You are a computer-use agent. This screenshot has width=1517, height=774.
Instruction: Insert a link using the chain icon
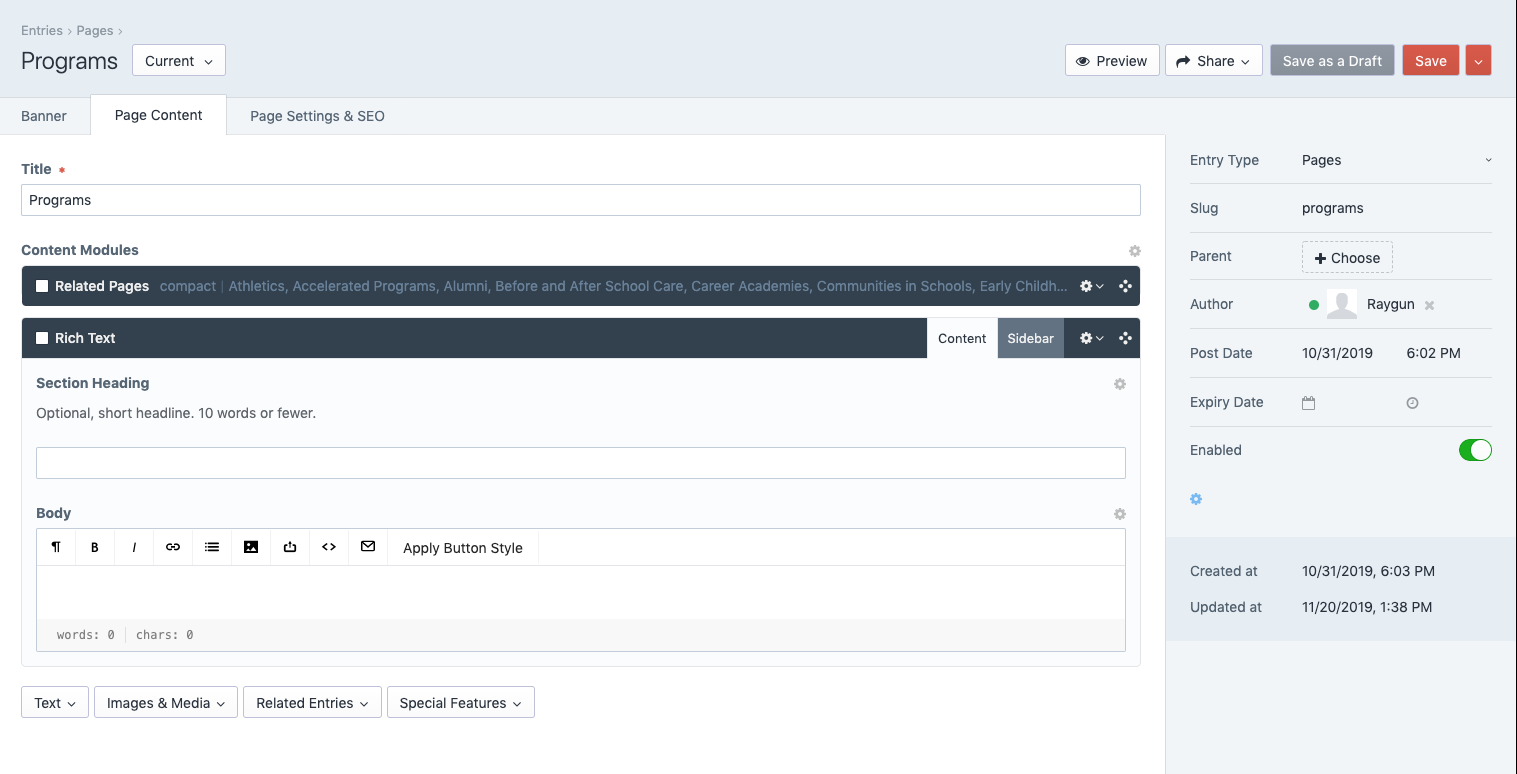tap(172, 547)
